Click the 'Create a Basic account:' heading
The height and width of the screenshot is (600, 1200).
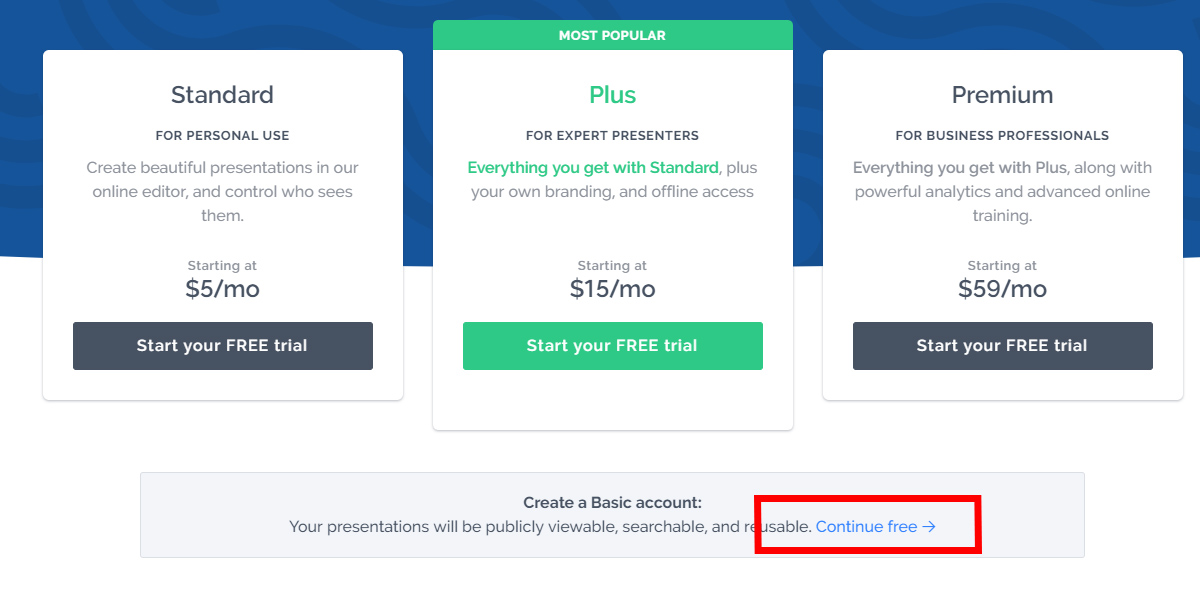click(612, 502)
